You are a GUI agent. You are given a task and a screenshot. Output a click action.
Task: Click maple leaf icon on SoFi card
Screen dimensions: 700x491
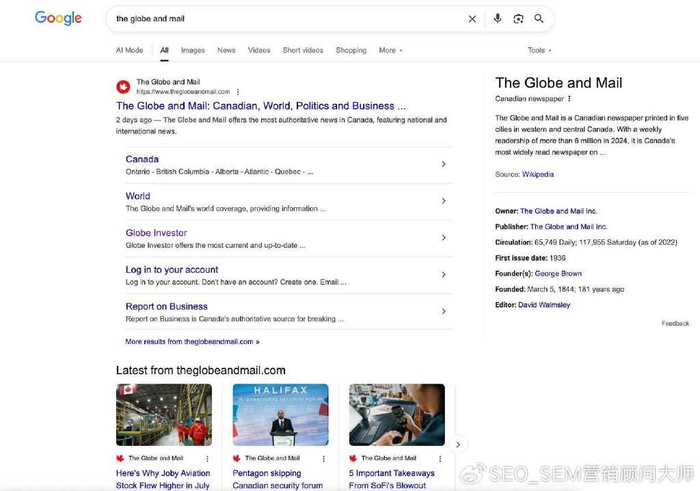[353, 458]
